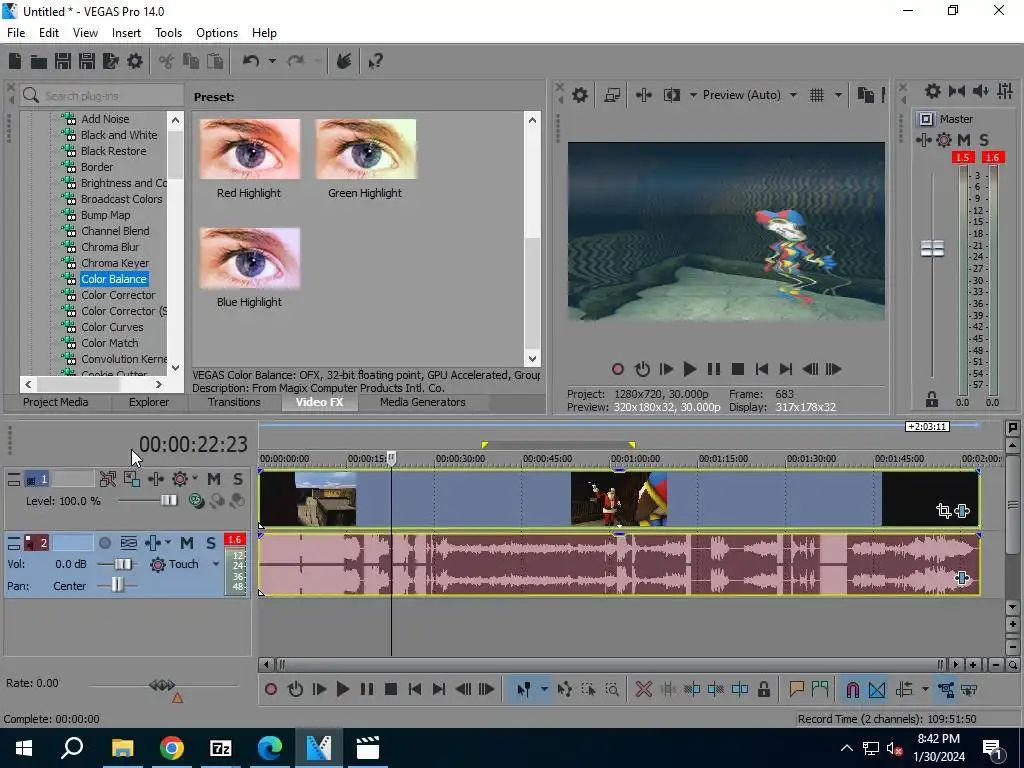Open Video Preview properties gear icon

click(x=580, y=95)
